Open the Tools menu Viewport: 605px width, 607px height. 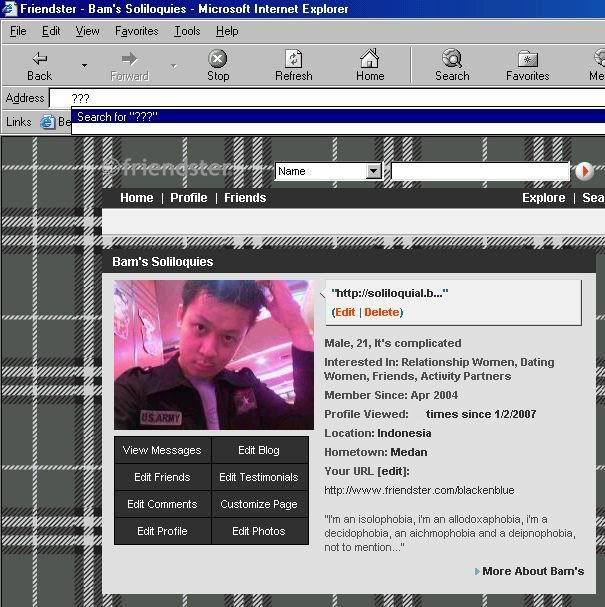coord(187,31)
